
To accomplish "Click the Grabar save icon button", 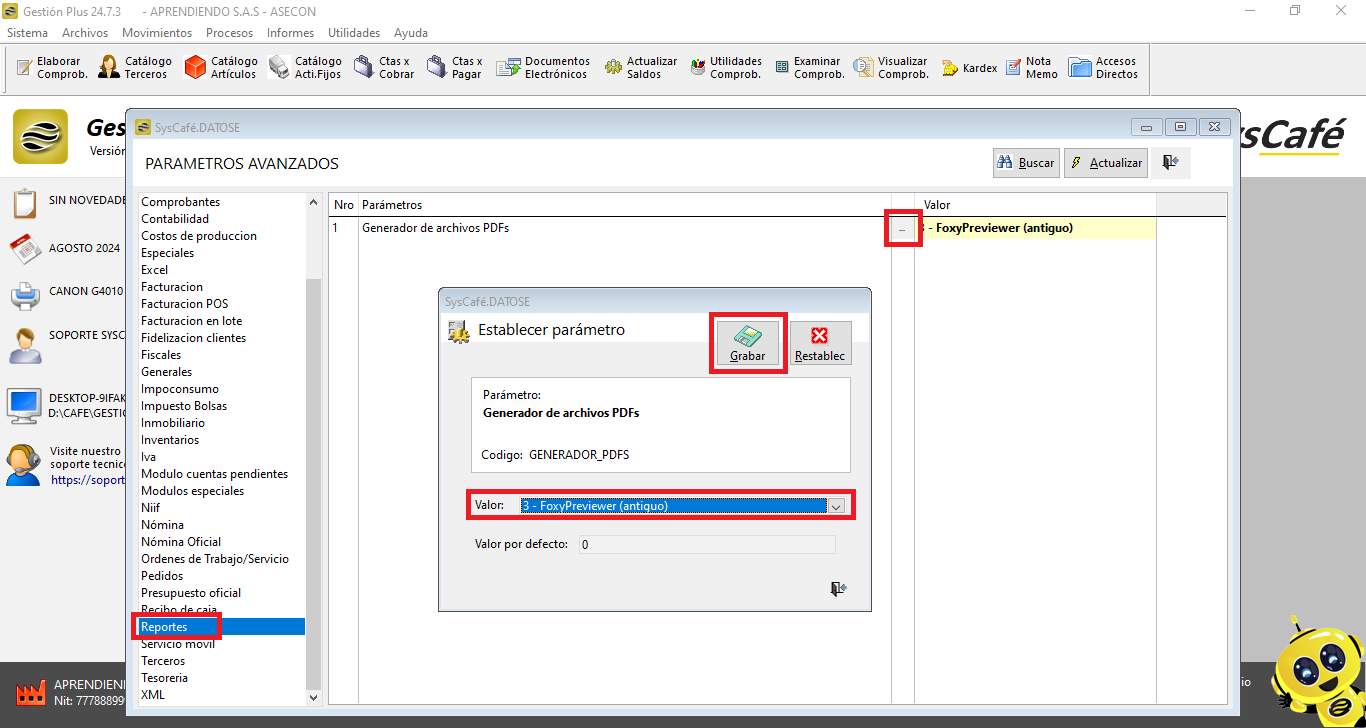I will (747, 343).
